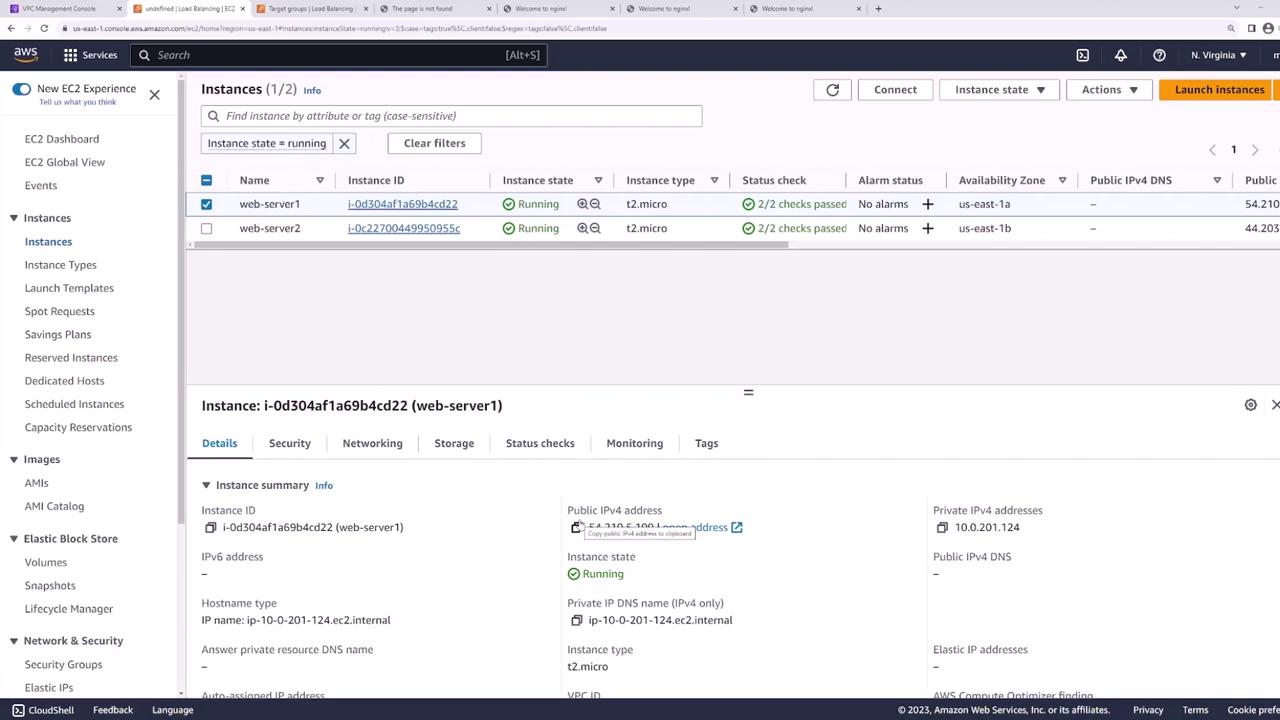Open the N. Virginia region selector
The width and height of the screenshot is (1280, 720).
point(1218,55)
